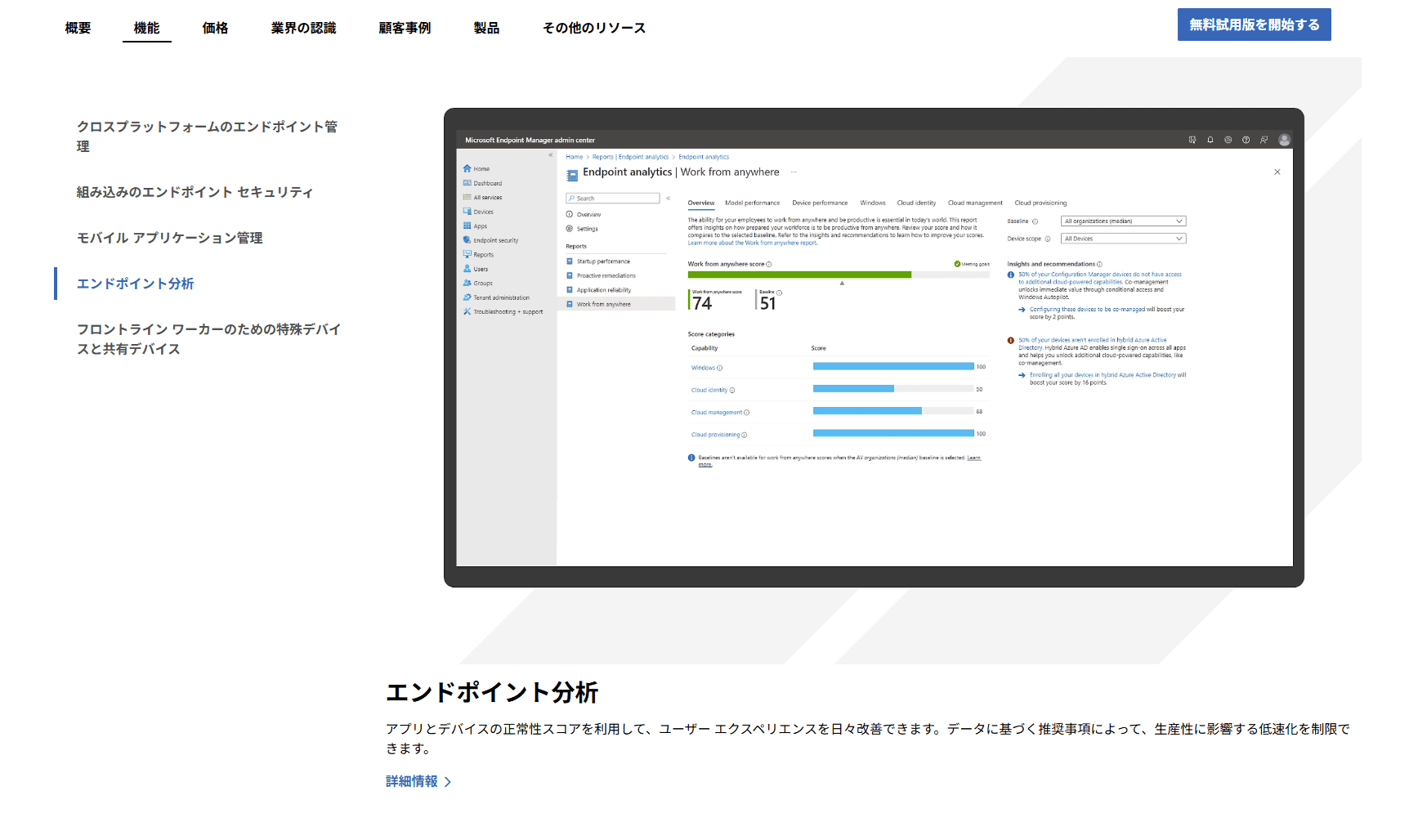1418x840 pixels.
Task: Click the Settings gear in blade menu
Action: pyautogui.click(x=570, y=229)
